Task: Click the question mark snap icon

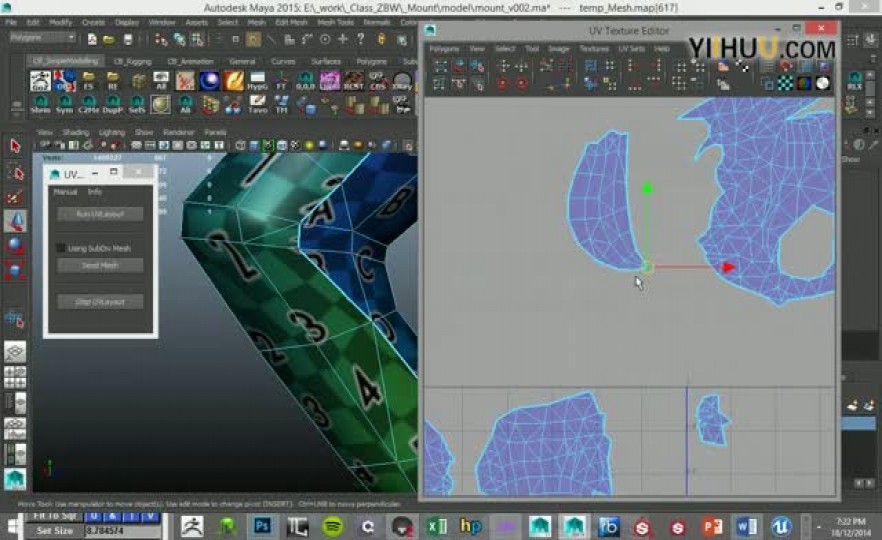Action: point(361,39)
